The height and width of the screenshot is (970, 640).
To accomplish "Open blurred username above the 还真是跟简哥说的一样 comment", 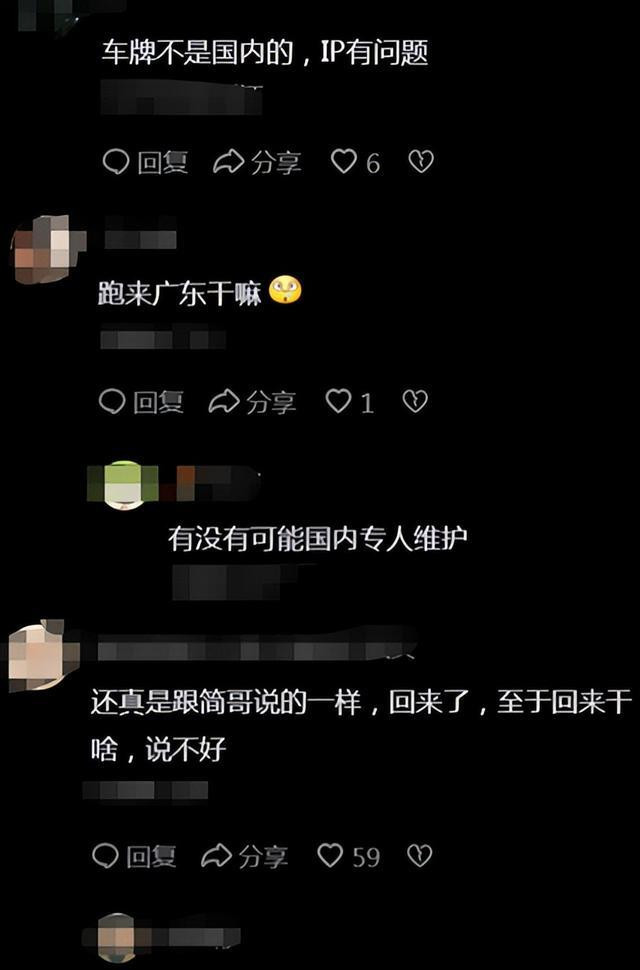I will click(x=254, y=650).
